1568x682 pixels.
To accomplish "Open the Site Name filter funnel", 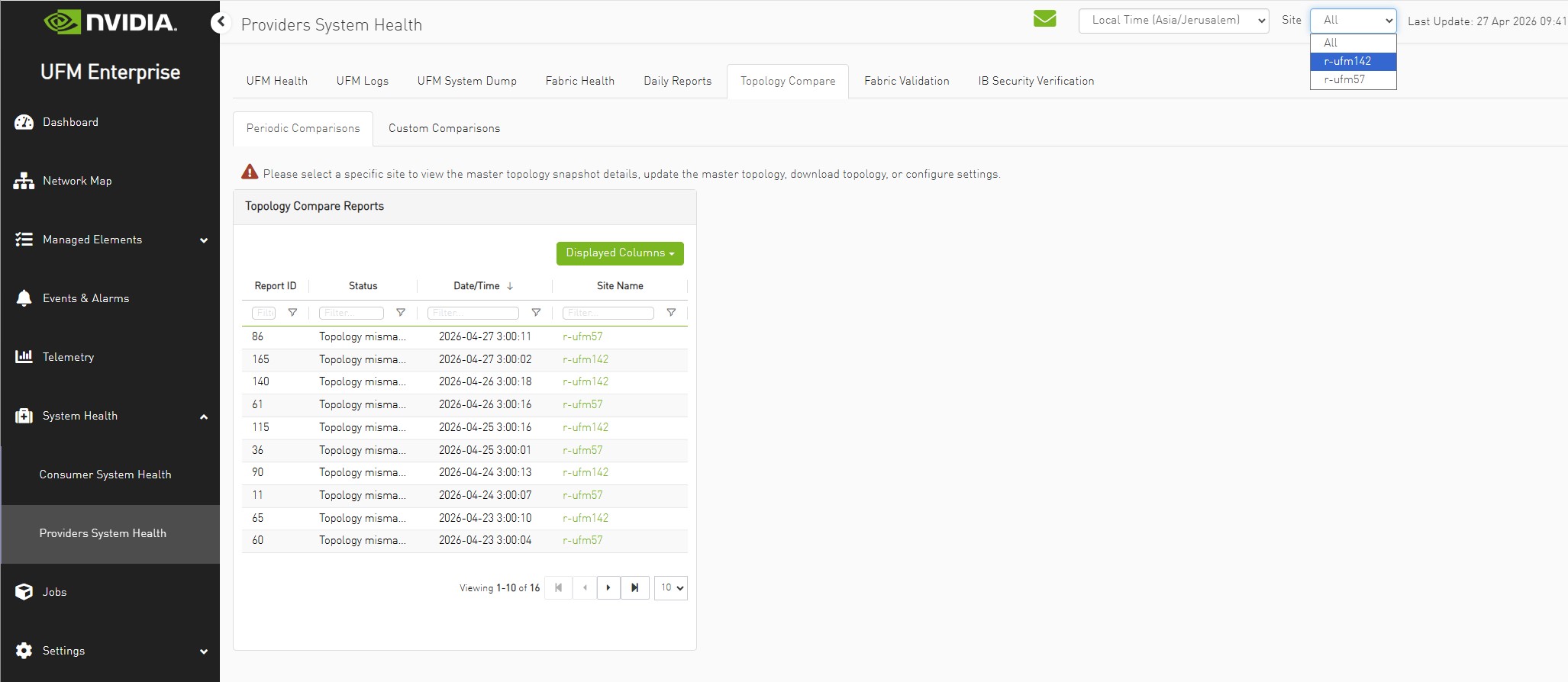I will [671, 313].
